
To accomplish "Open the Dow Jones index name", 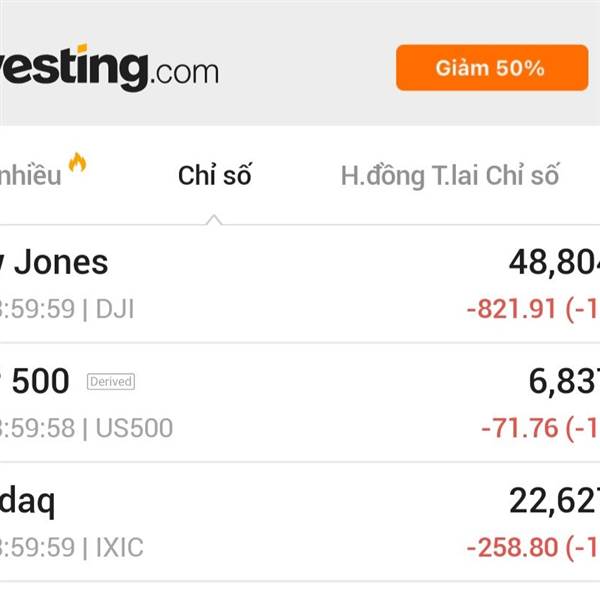I will coord(55,262).
